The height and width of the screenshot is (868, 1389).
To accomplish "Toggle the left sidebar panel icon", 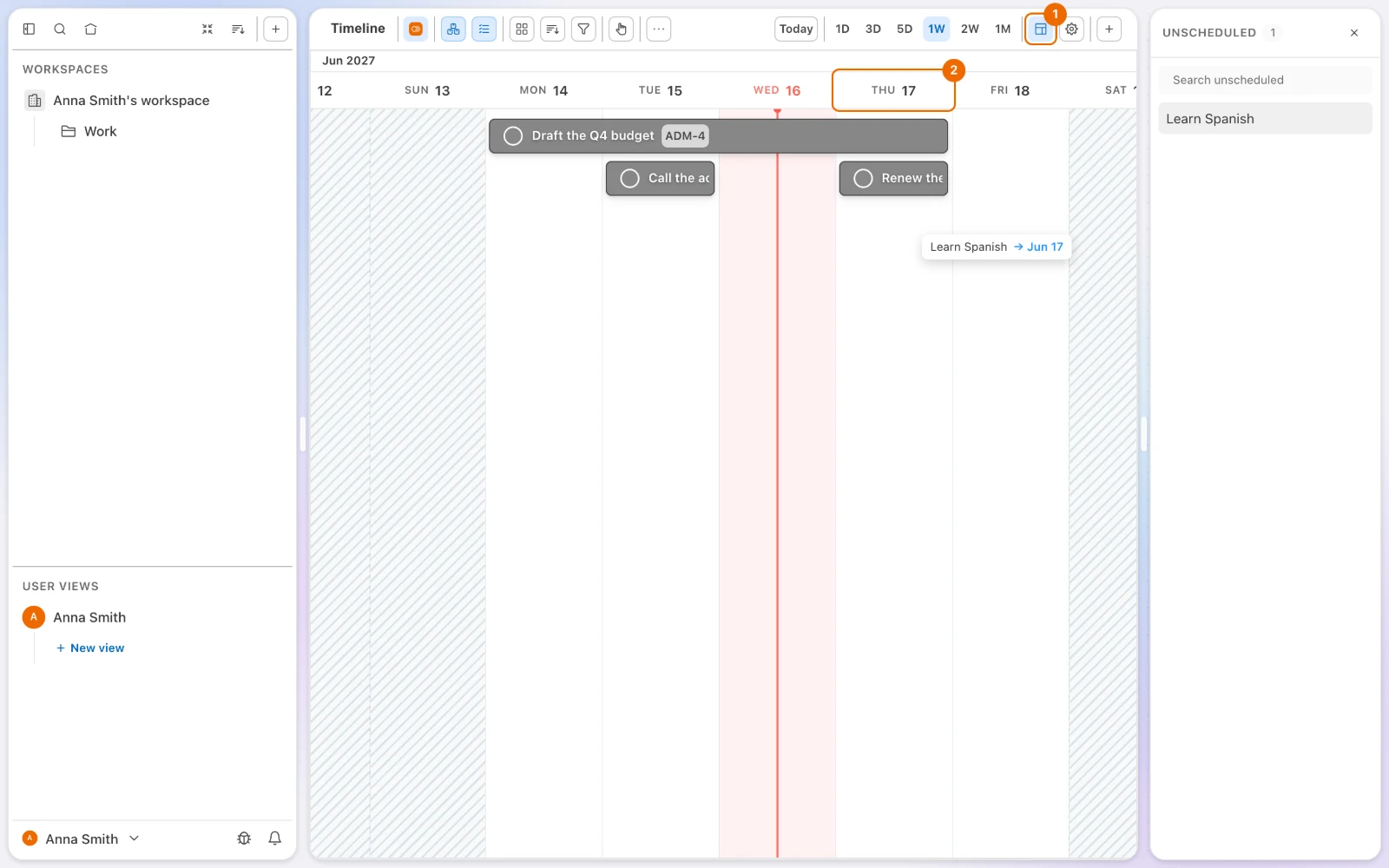I will [x=29, y=29].
